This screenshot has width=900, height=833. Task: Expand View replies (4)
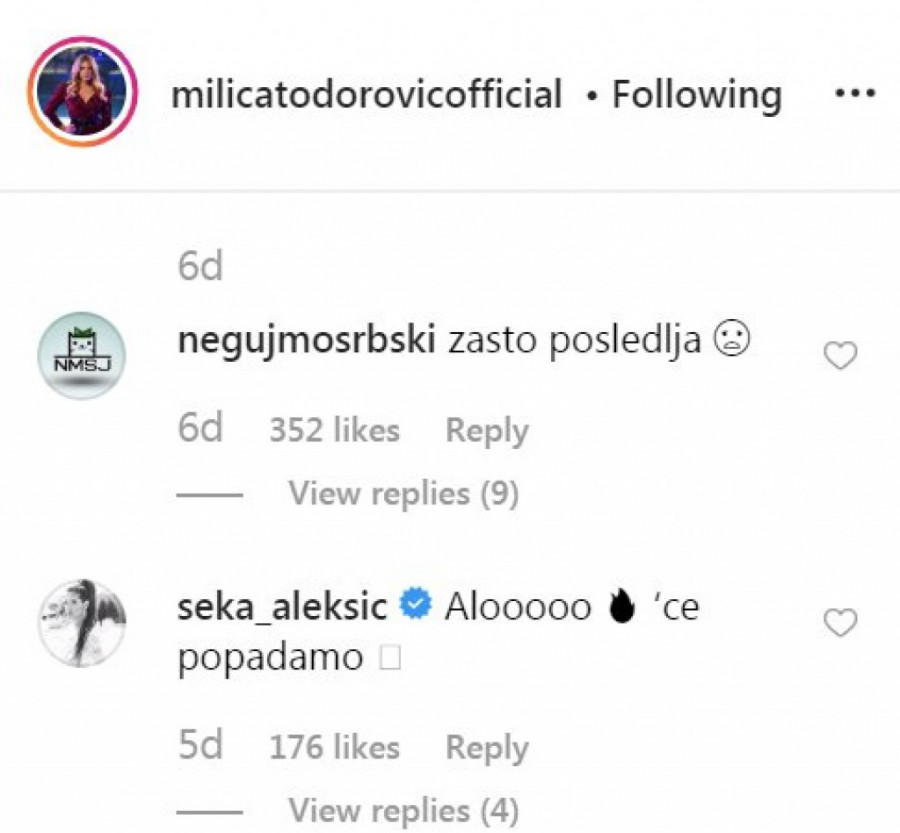pyautogui.click(x=404, y=809)
